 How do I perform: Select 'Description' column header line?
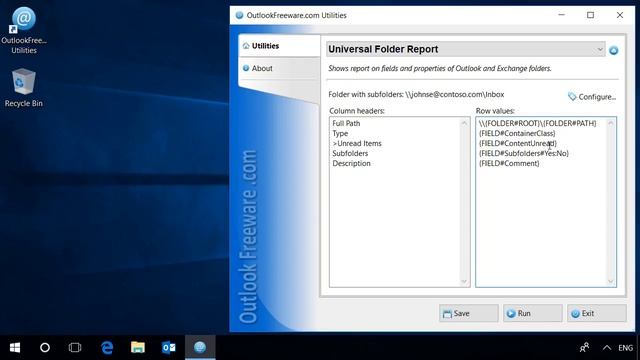click(351, 163)
